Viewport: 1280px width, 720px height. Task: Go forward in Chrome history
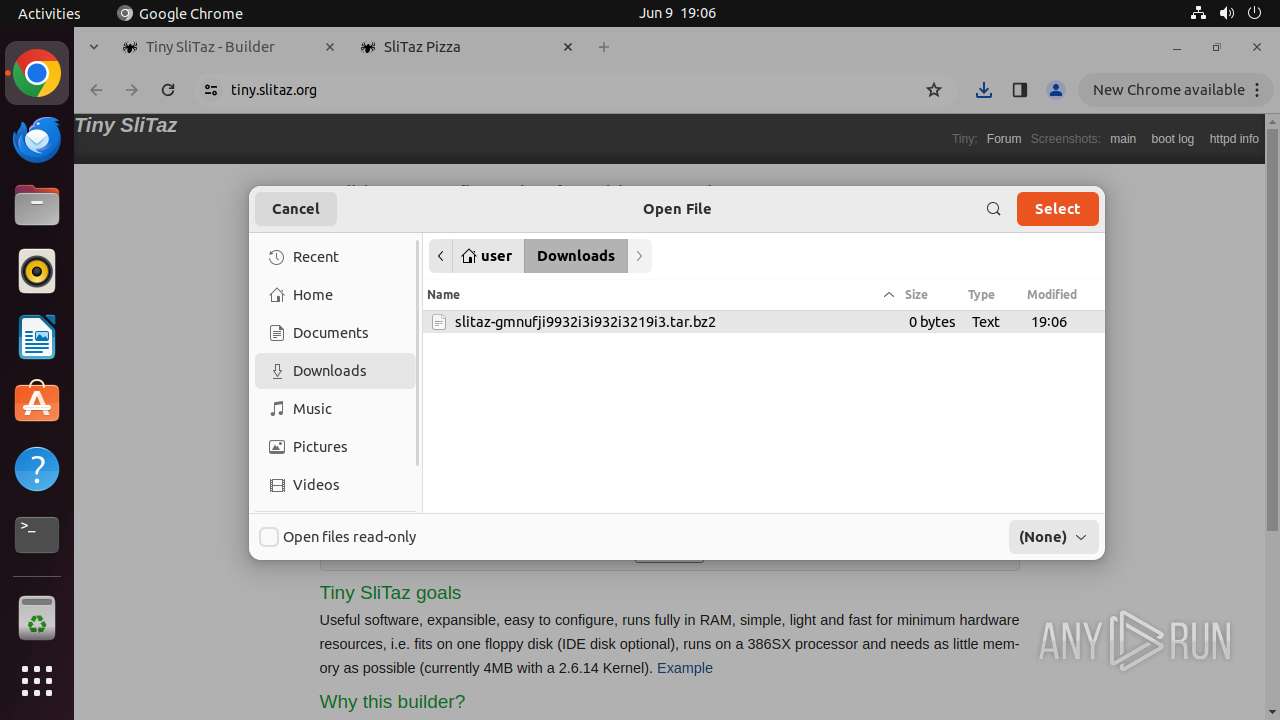point(132,90)
